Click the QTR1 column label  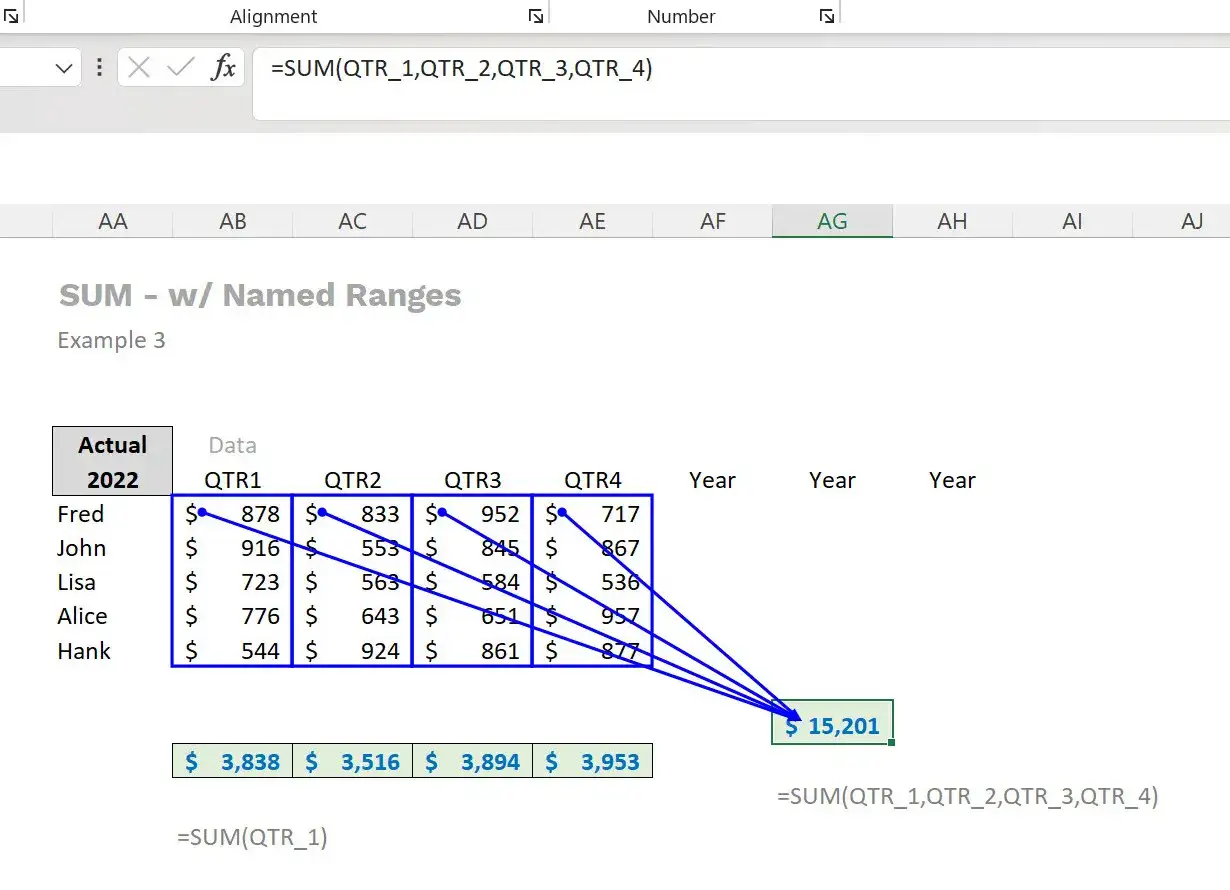coord(233,480)
